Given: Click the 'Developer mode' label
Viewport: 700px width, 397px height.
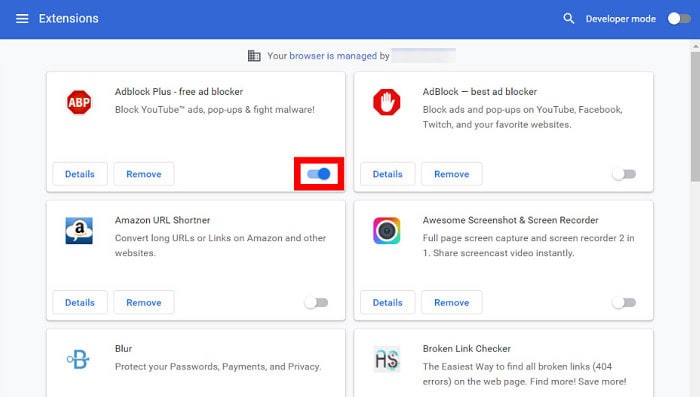Looking at the screenshot, I should coord(621,19).
